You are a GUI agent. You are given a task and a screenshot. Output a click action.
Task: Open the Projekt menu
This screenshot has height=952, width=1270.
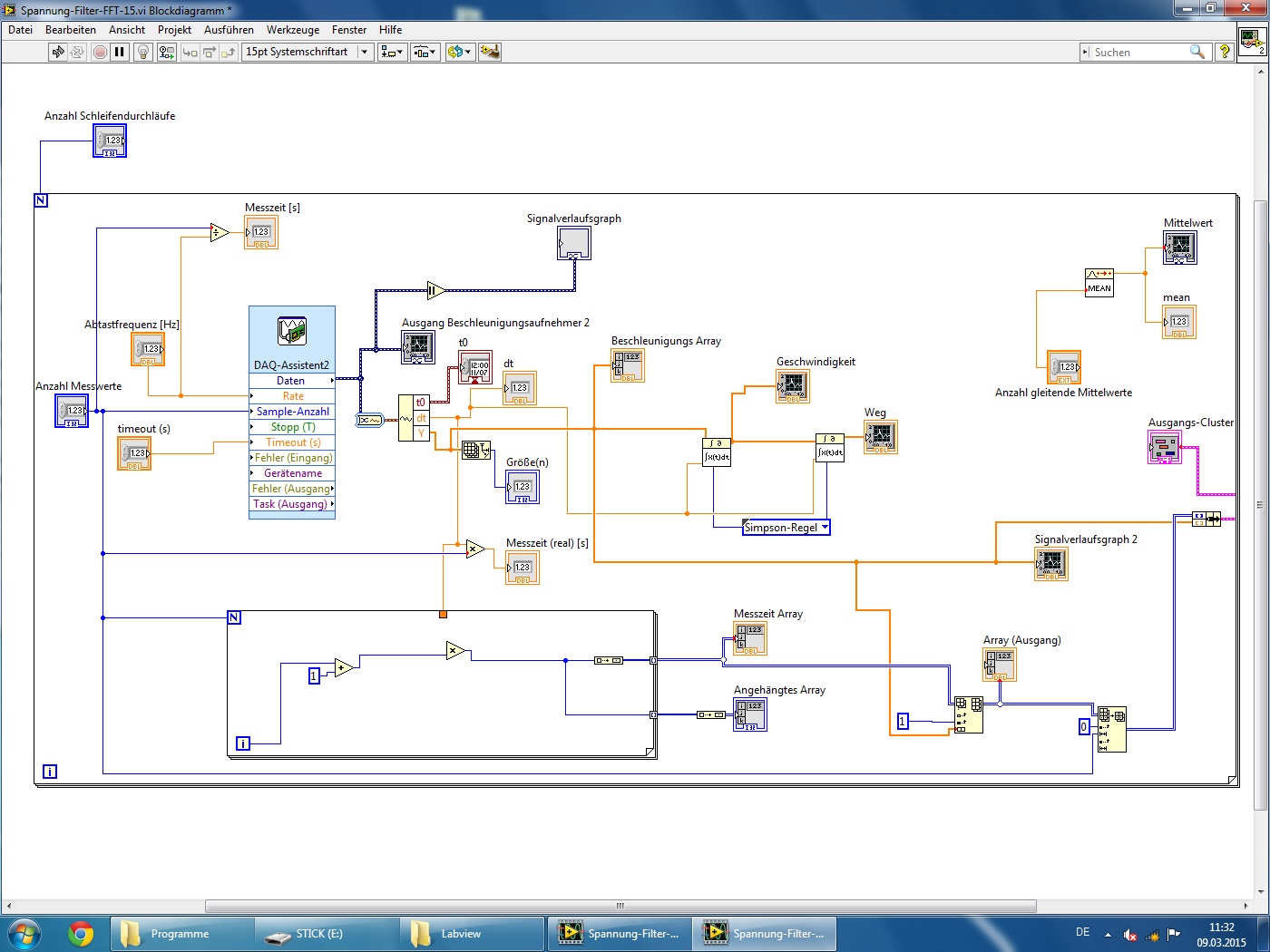coord(174,30)
